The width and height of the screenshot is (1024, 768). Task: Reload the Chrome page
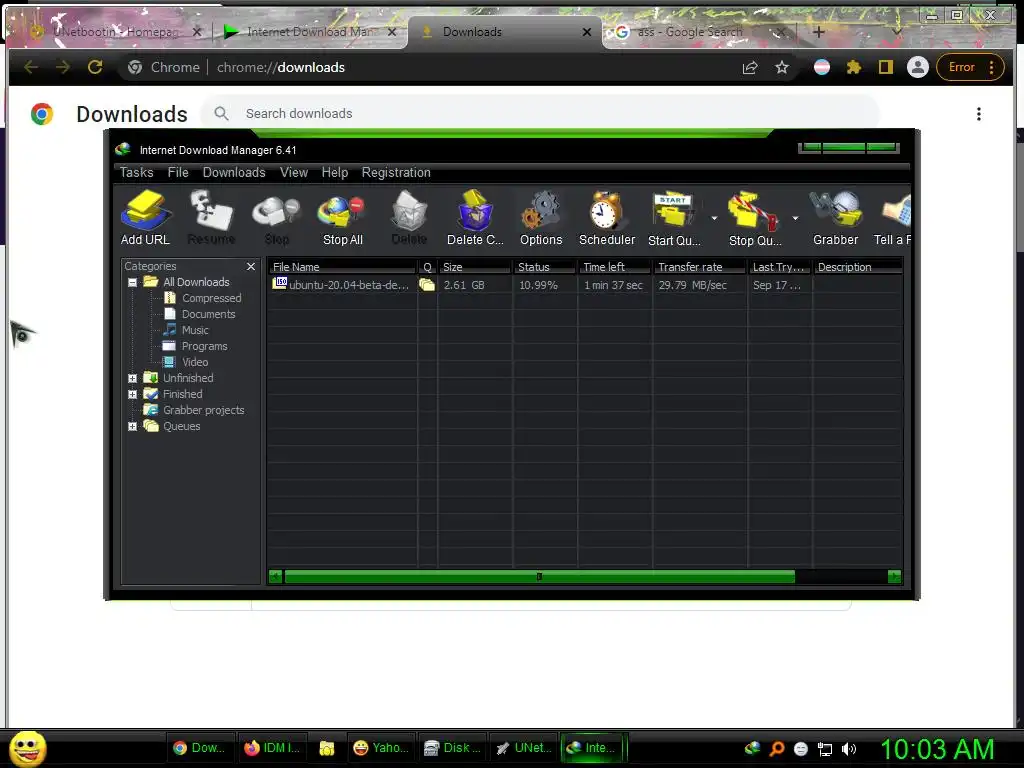point(95,67)
